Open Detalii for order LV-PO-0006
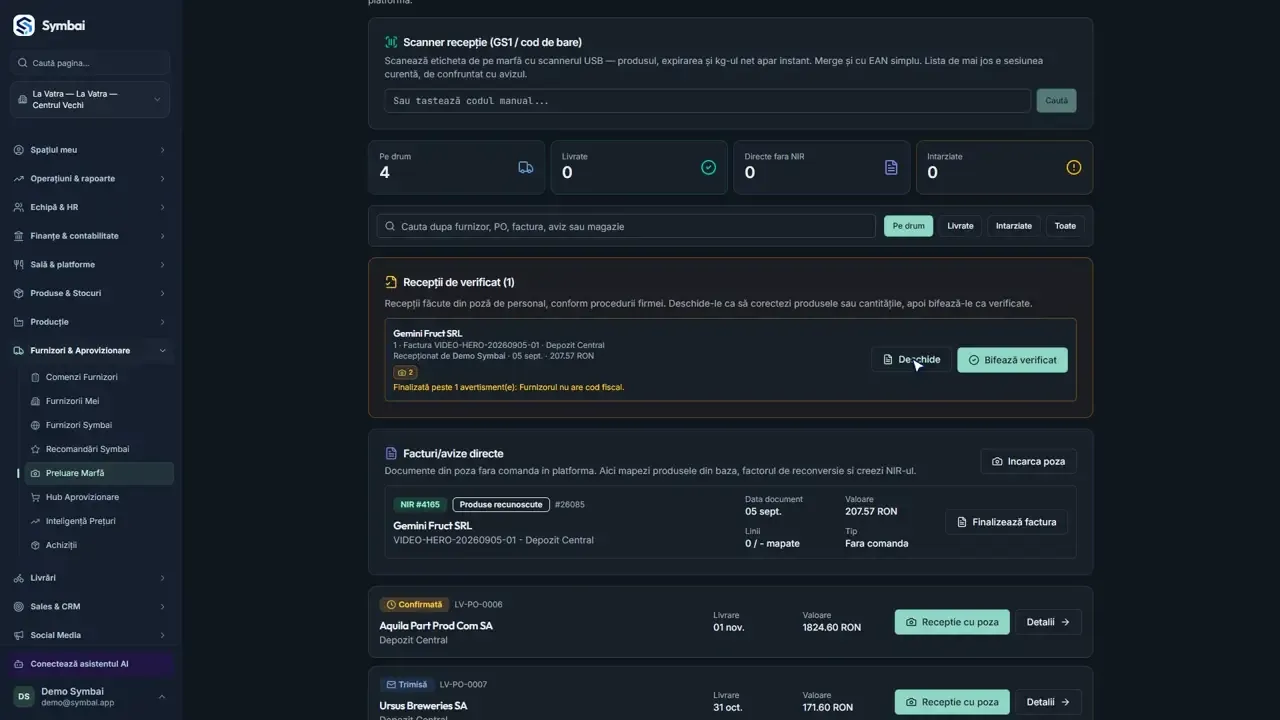The height and width of the screenshot is (720, 1280). [1048, 622]
